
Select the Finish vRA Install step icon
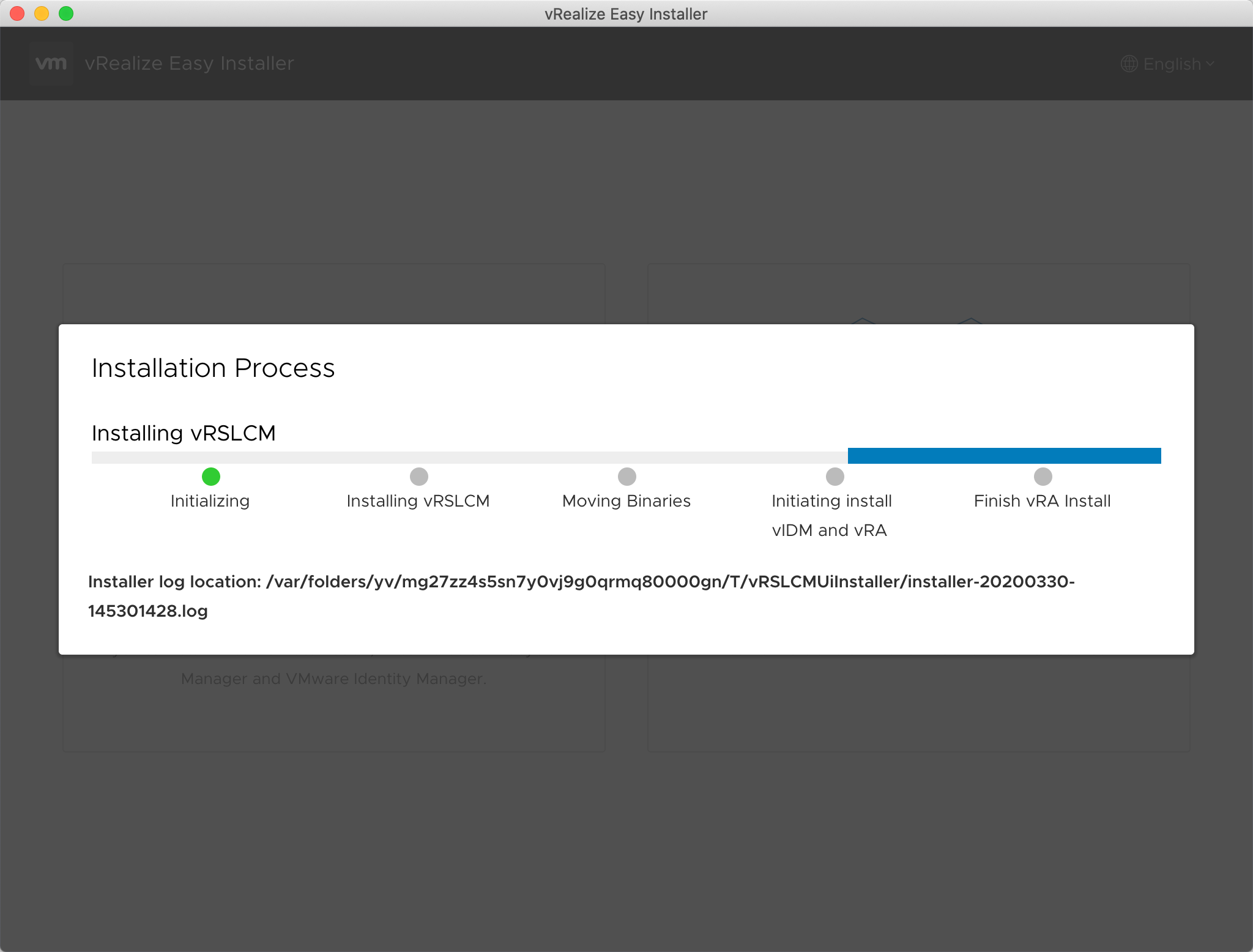pos(1043,476)
